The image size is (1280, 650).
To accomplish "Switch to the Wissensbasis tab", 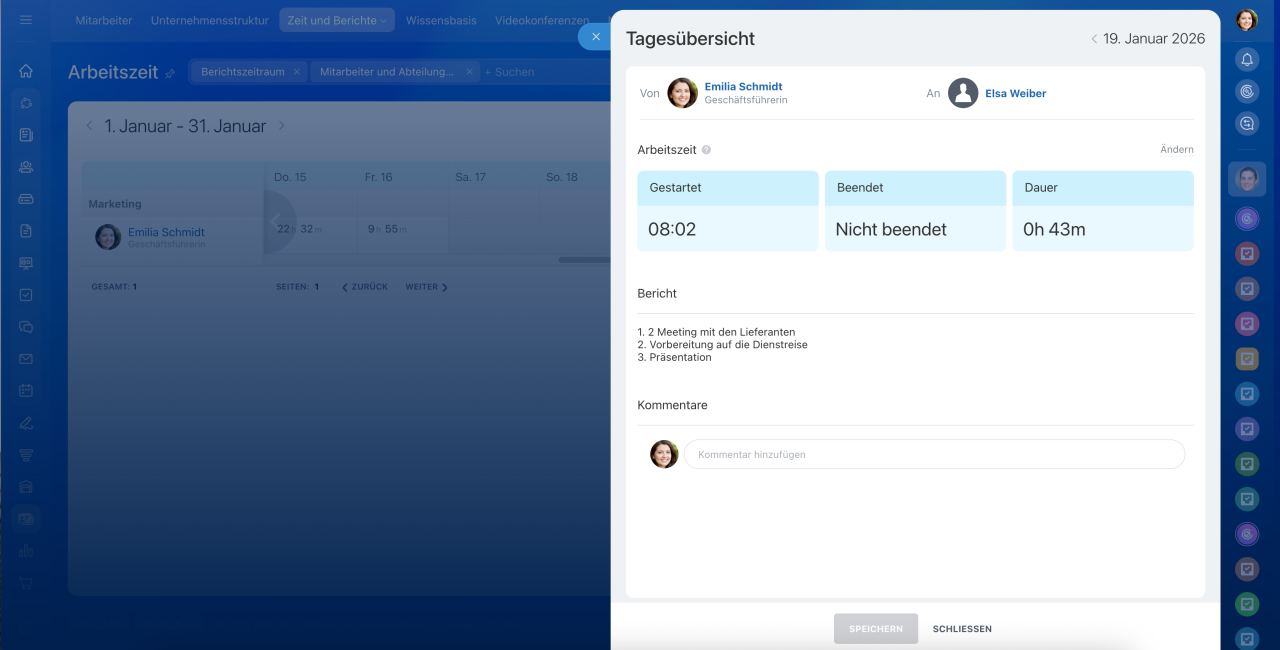I will 441,20.
